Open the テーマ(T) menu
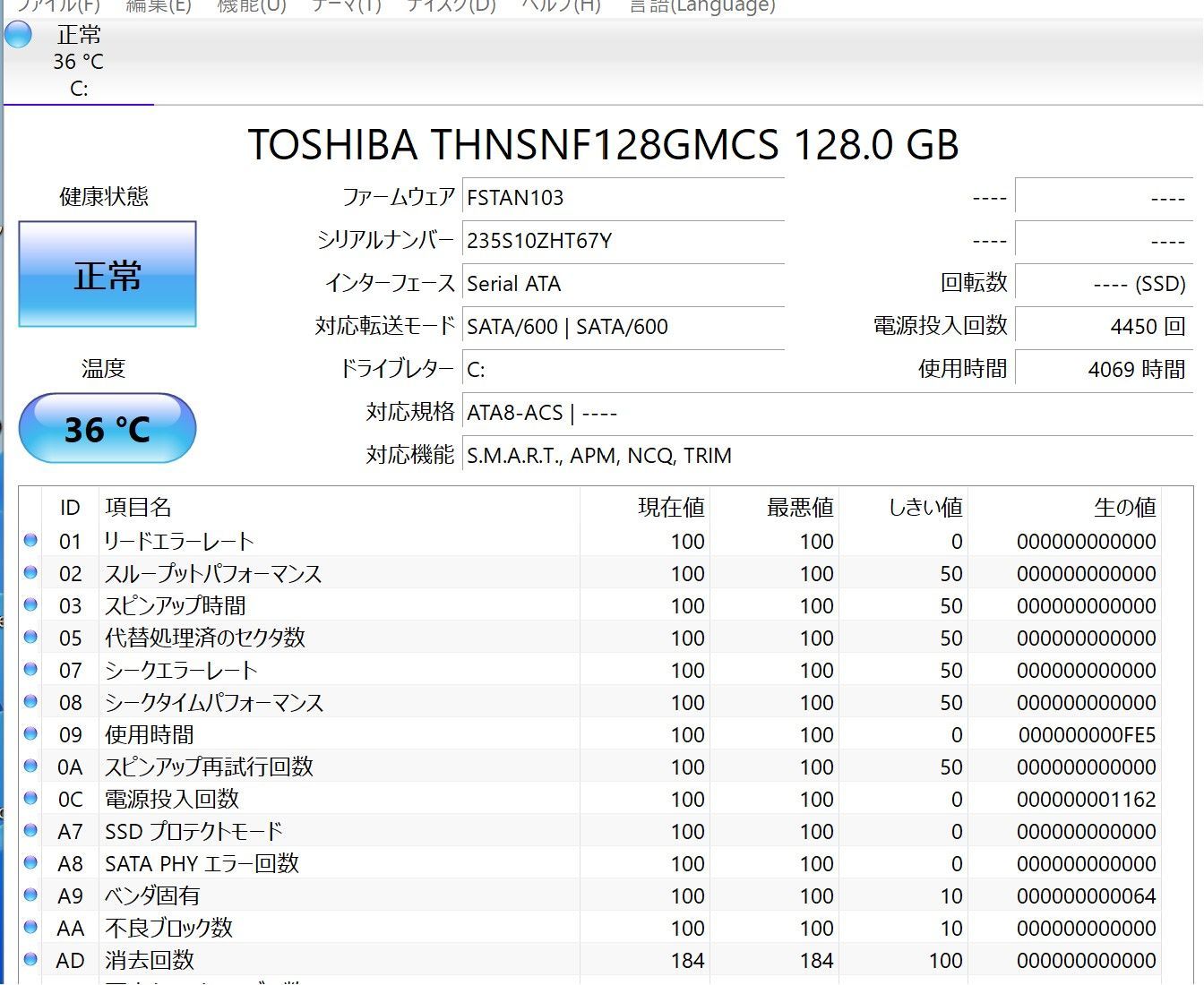 346,6
